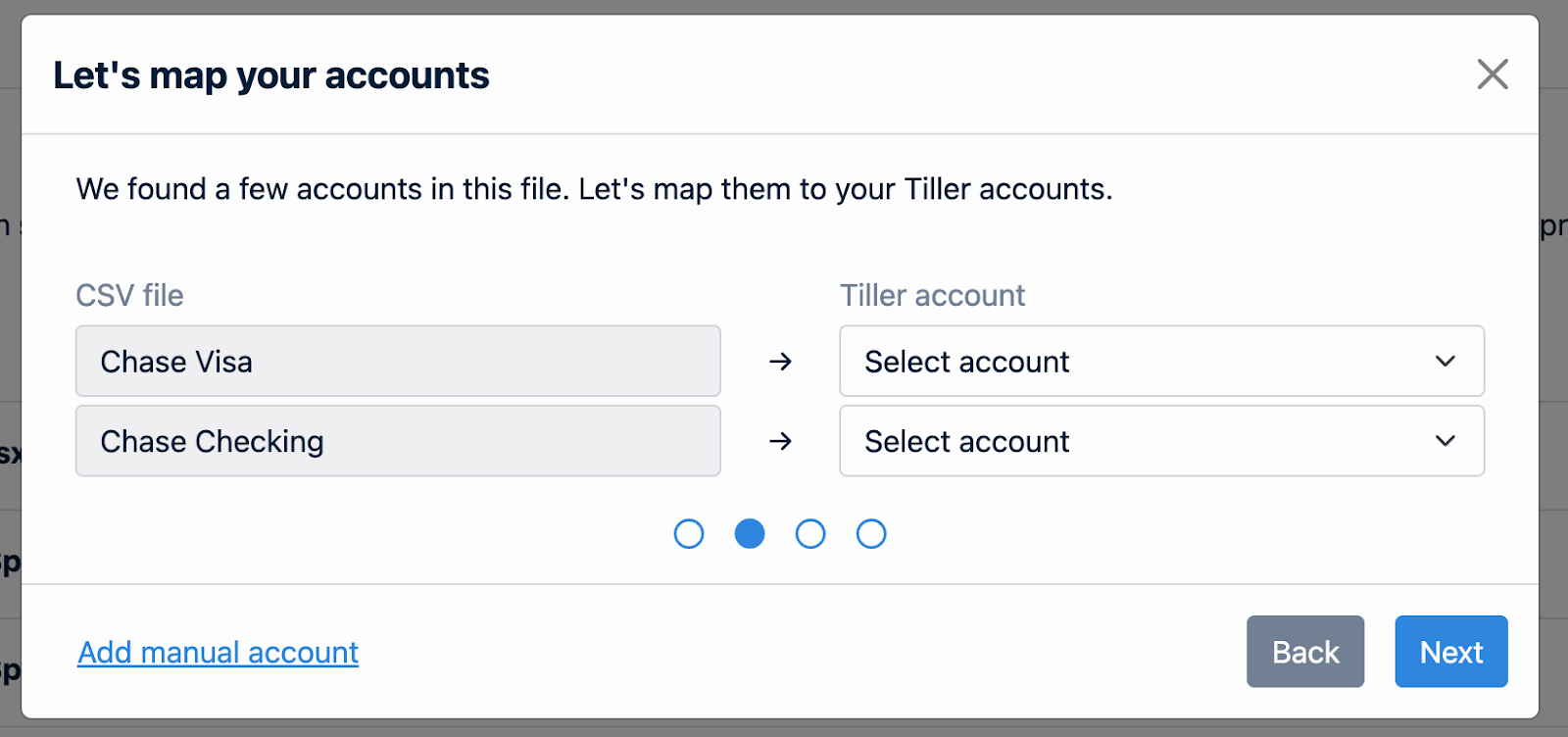This screenshot has width=1568, height=737.
Task: Click the arrow next to Chase Checking
Action: pos(780,441)
